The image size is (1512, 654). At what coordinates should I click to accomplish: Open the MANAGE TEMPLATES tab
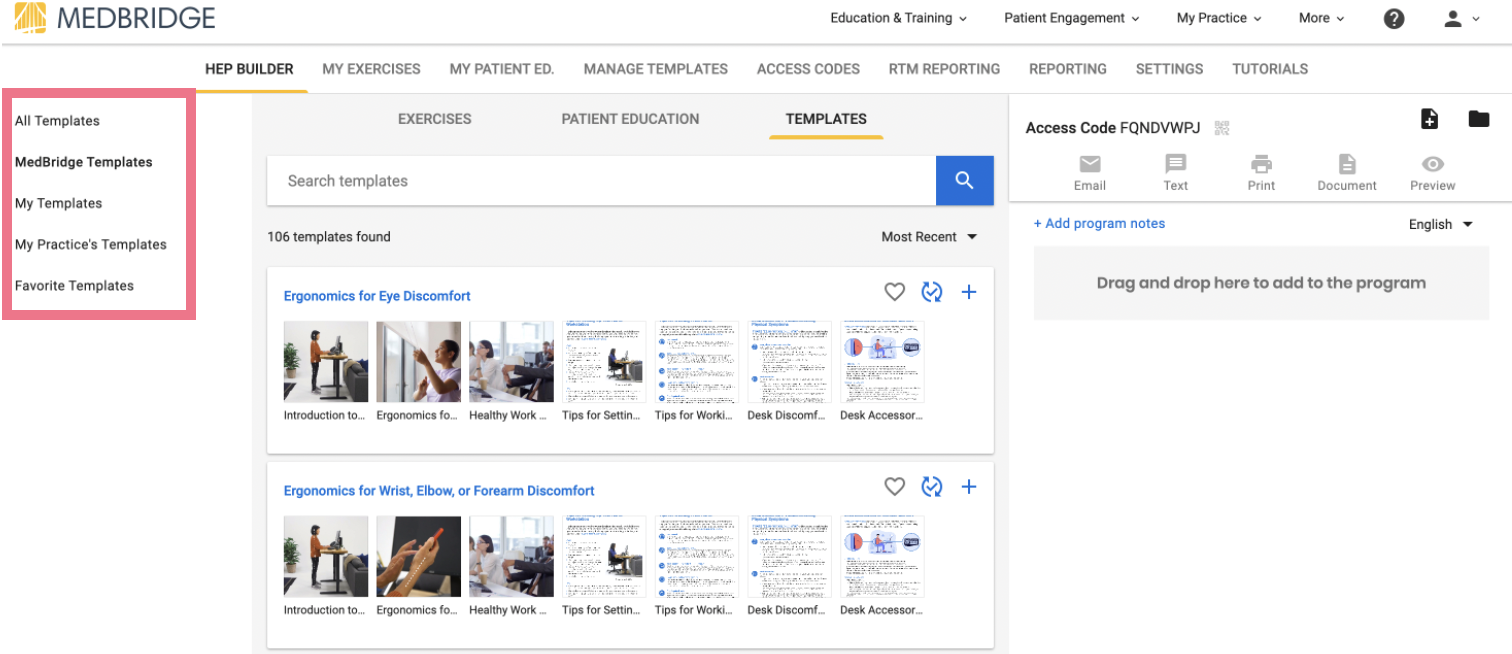click(x=656, y=69)
